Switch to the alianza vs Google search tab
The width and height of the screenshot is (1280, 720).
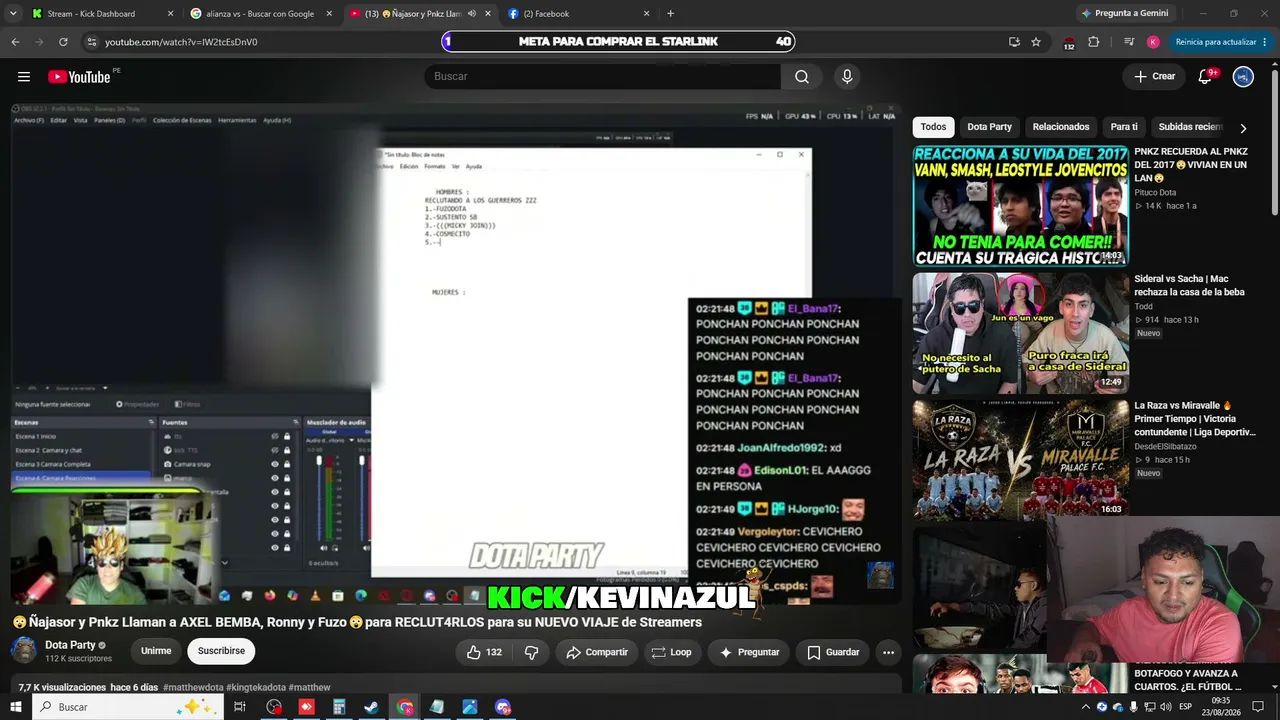pyautogui.click(x=260, y=14)
